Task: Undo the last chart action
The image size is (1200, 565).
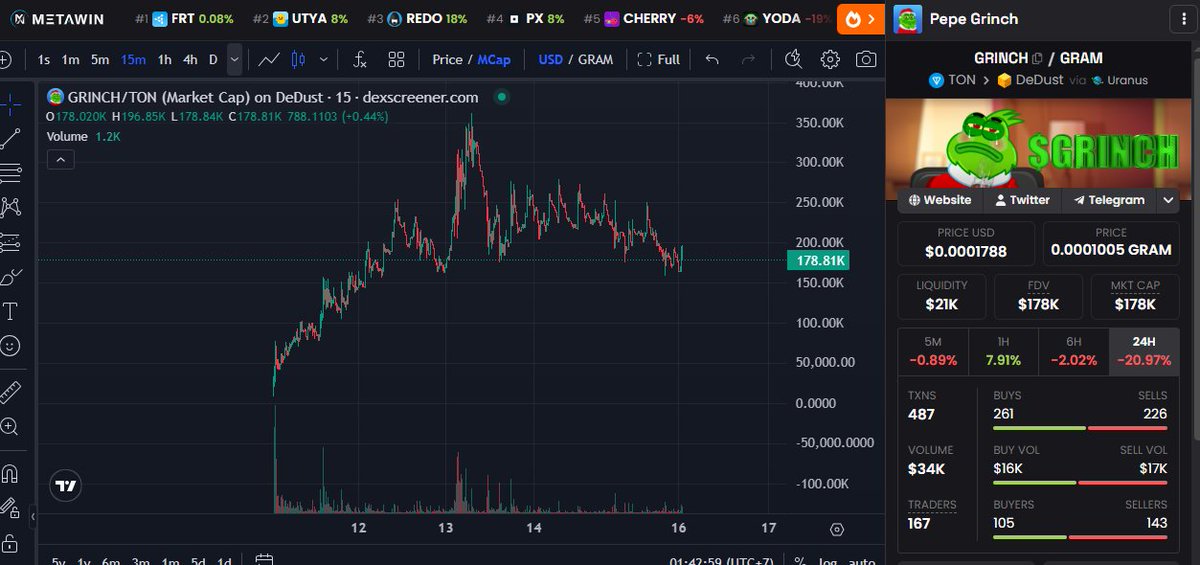Action: click(712, 59)
